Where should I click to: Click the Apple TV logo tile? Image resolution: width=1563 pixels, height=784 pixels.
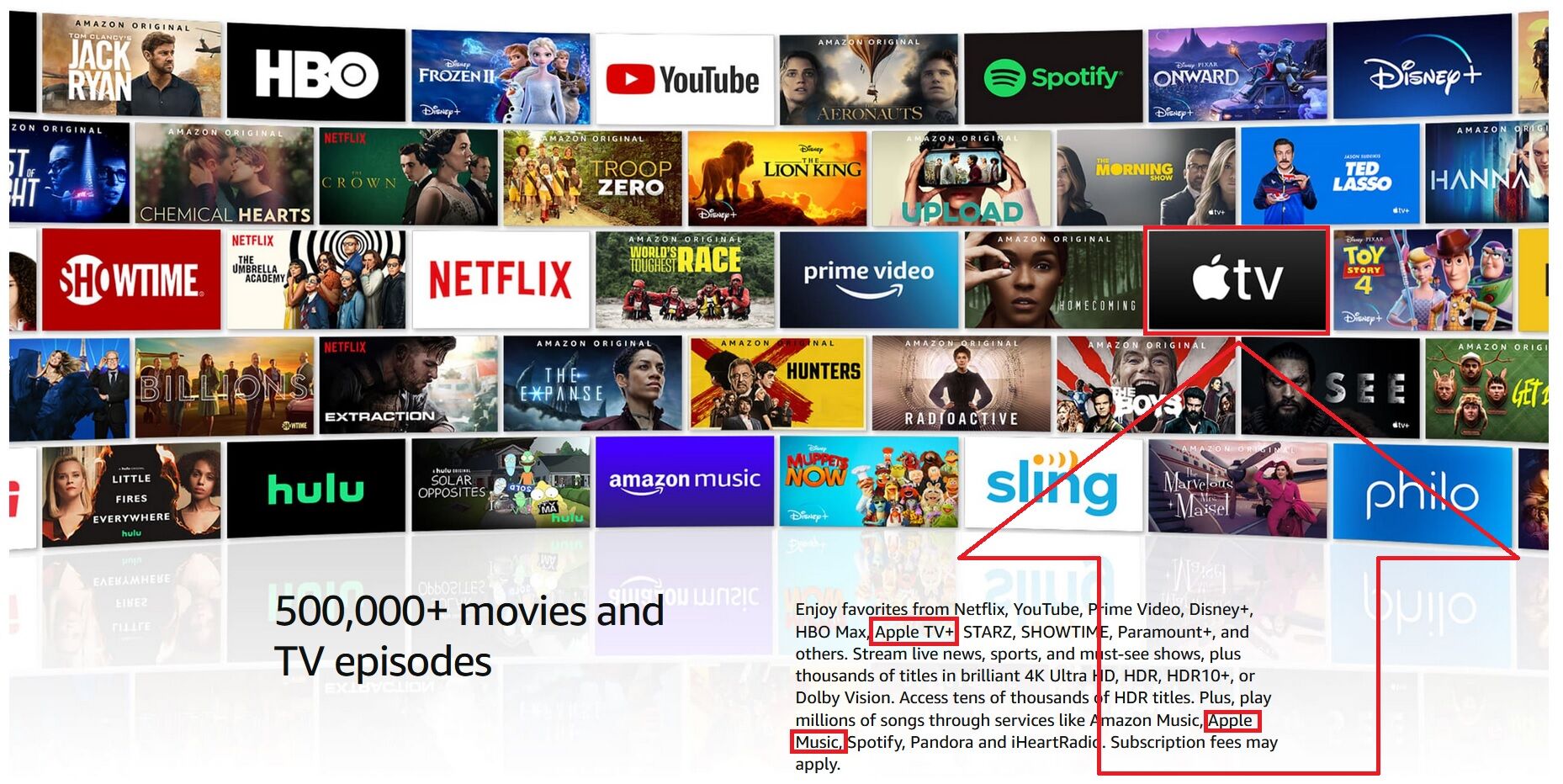click(x=1237, y=280)
